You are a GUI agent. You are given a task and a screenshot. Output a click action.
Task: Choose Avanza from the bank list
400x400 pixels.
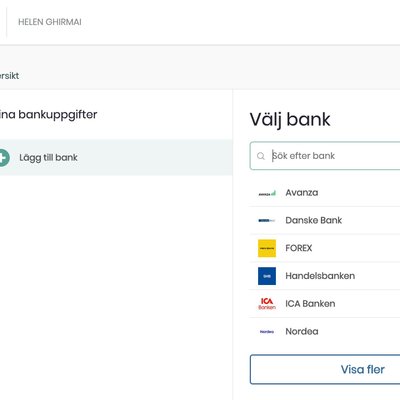(x=325, y=193)
